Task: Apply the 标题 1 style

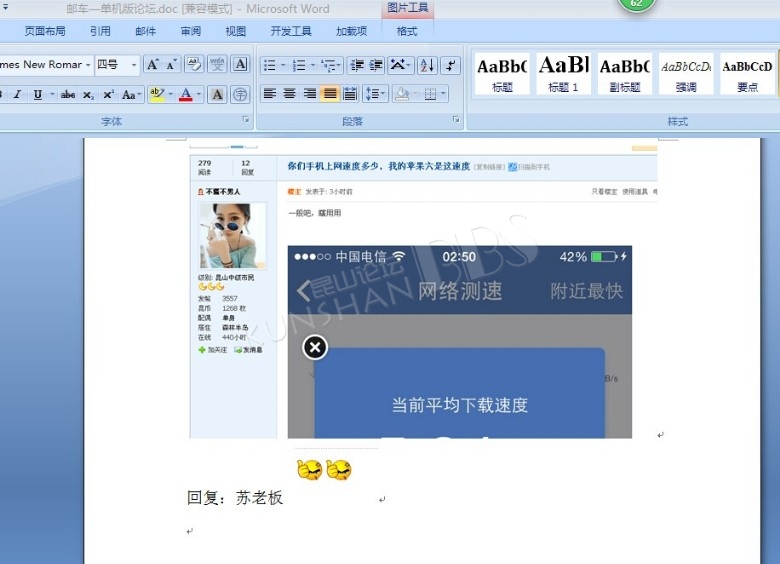Action: coord(563,74)
